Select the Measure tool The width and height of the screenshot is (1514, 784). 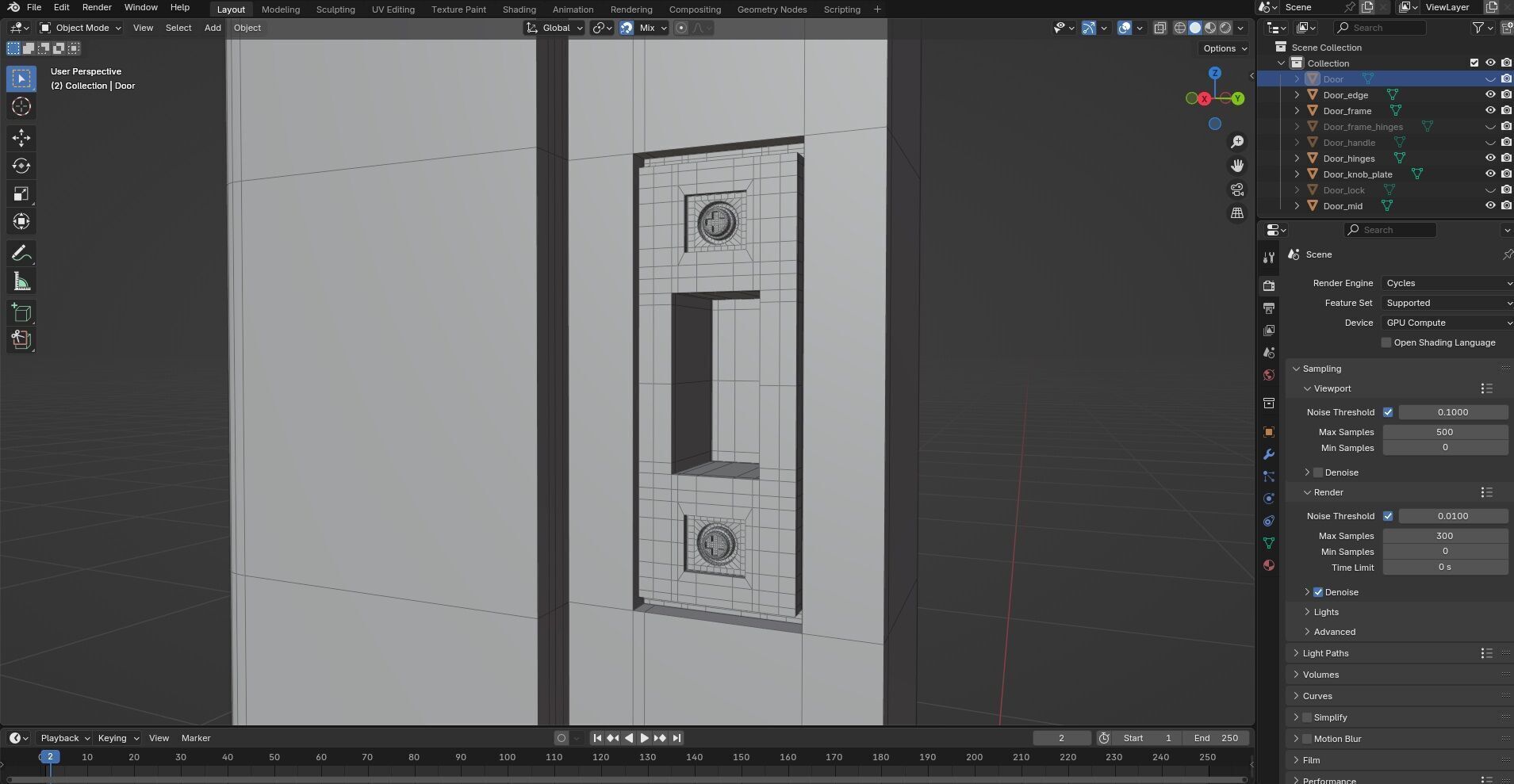click(21, 281)
